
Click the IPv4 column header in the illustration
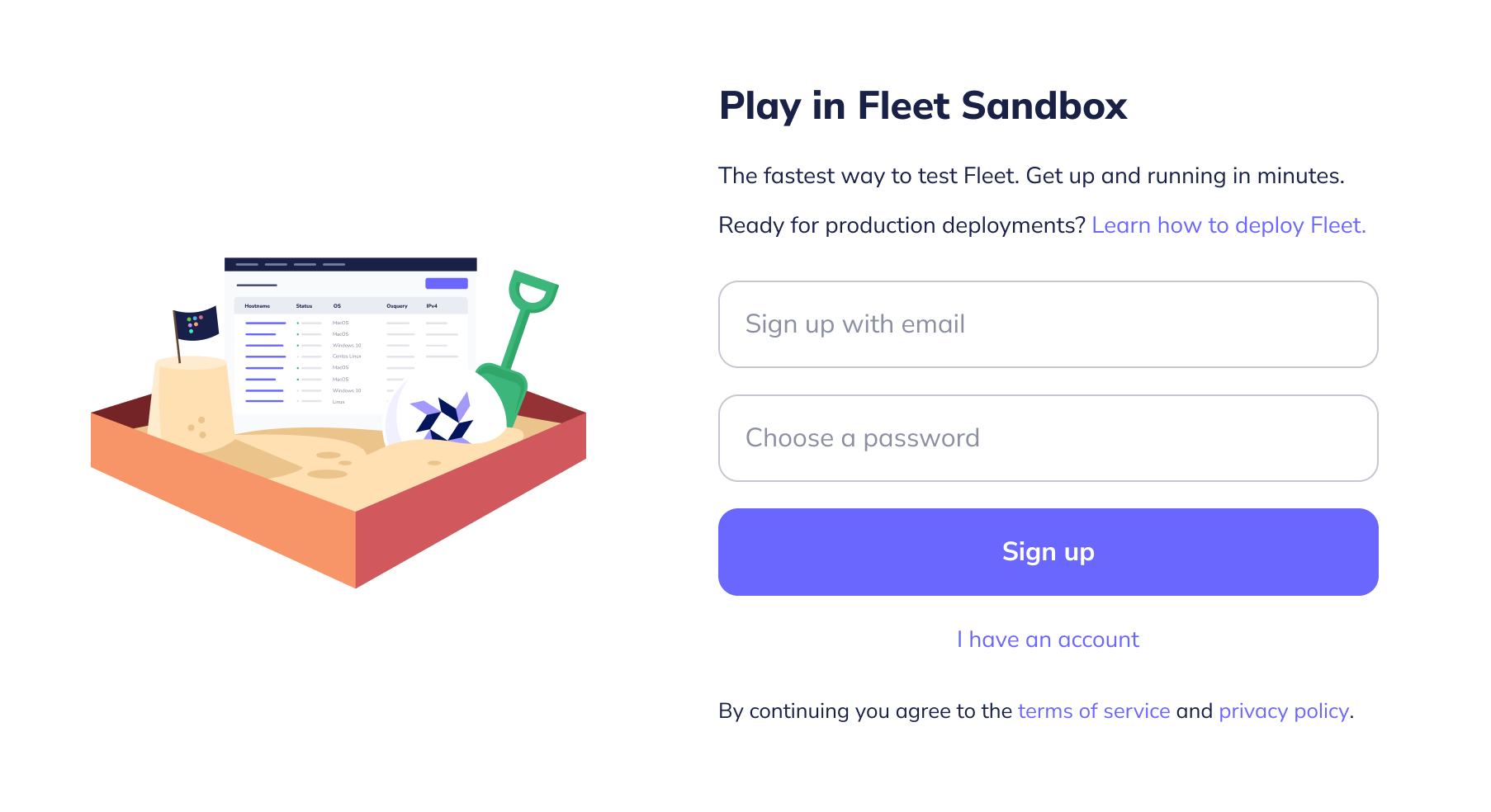point(432,306)
